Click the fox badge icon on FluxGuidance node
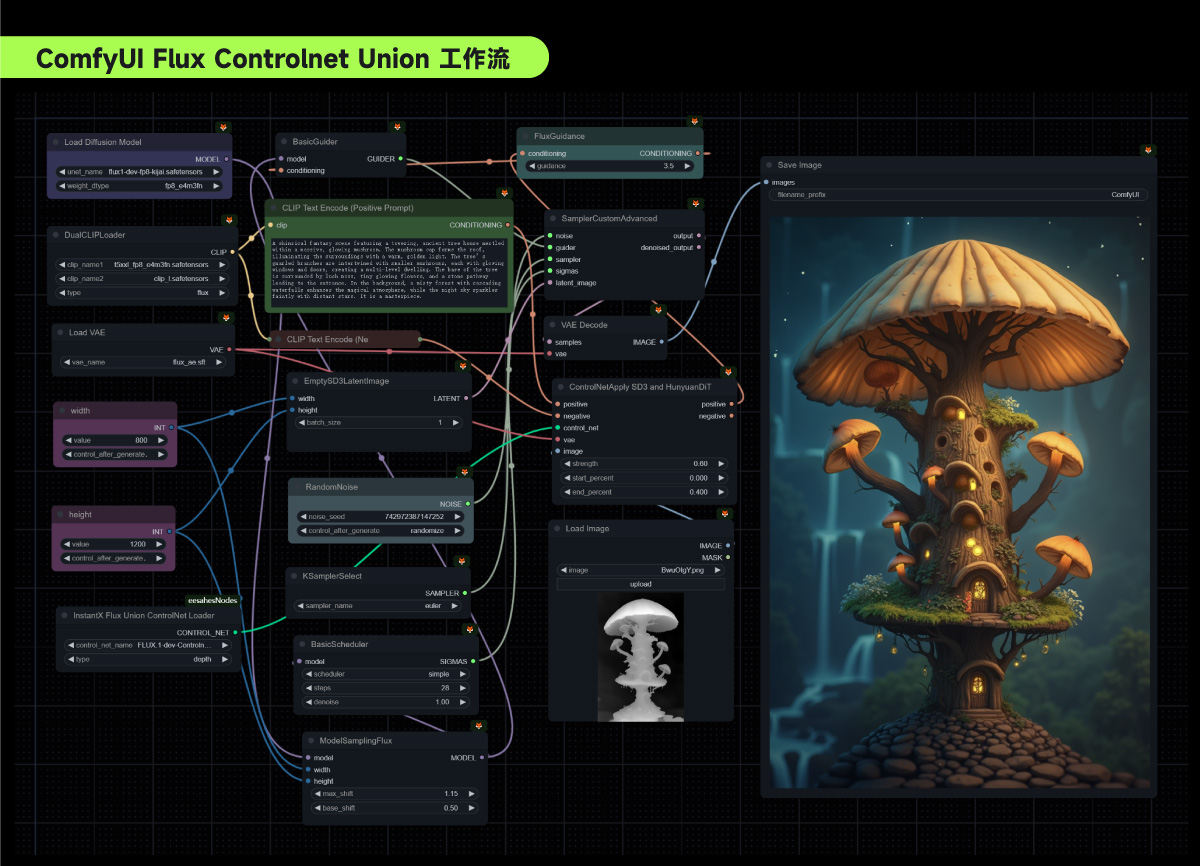The image size is (1200, 866). (x=694, y=121)
